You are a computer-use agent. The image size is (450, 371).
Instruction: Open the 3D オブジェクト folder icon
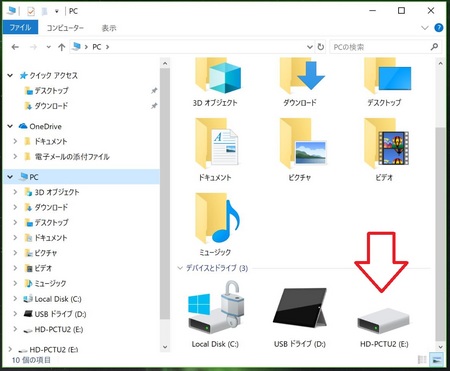218,75
